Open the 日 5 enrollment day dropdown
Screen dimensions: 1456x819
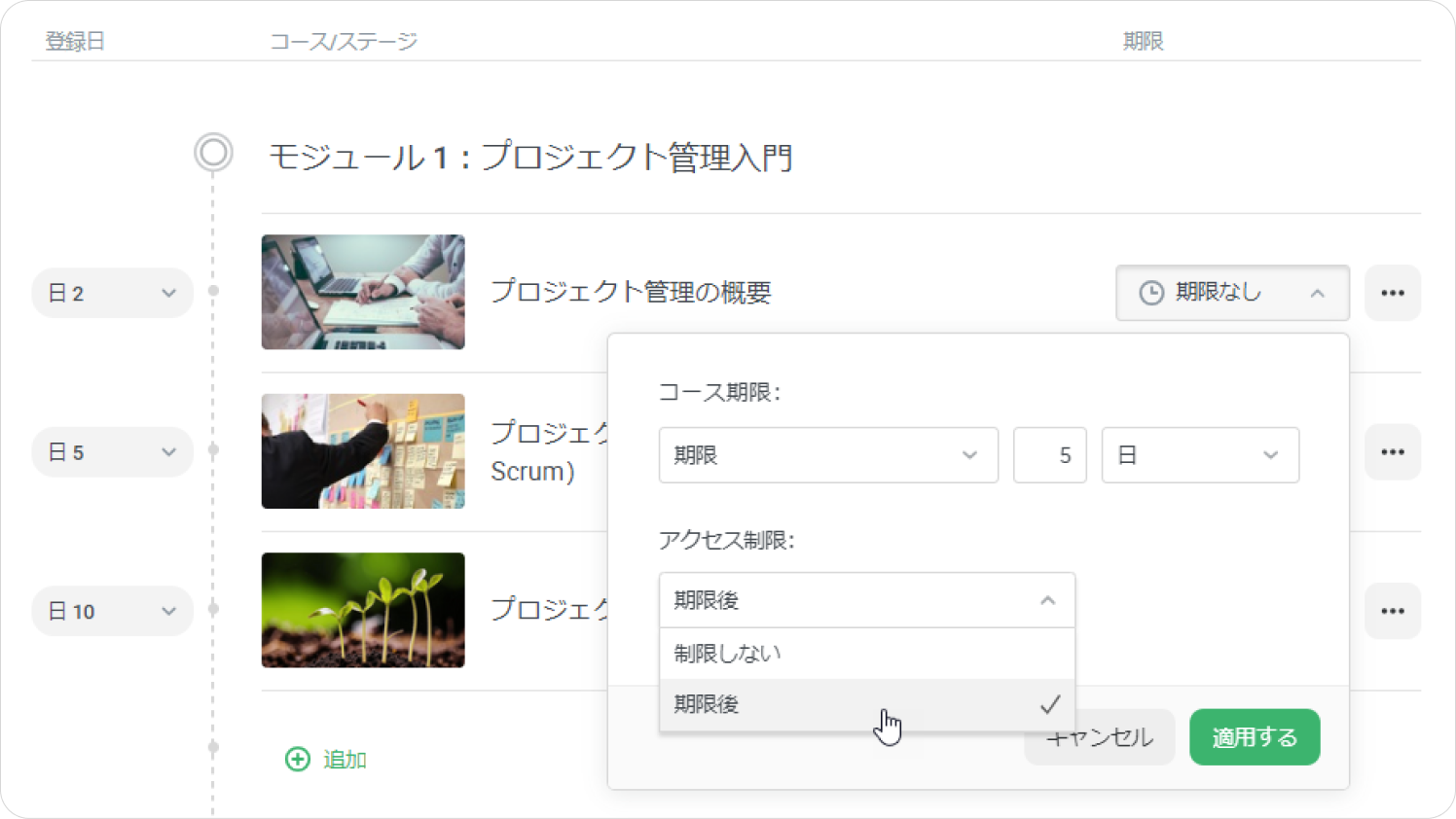[113, 452]
